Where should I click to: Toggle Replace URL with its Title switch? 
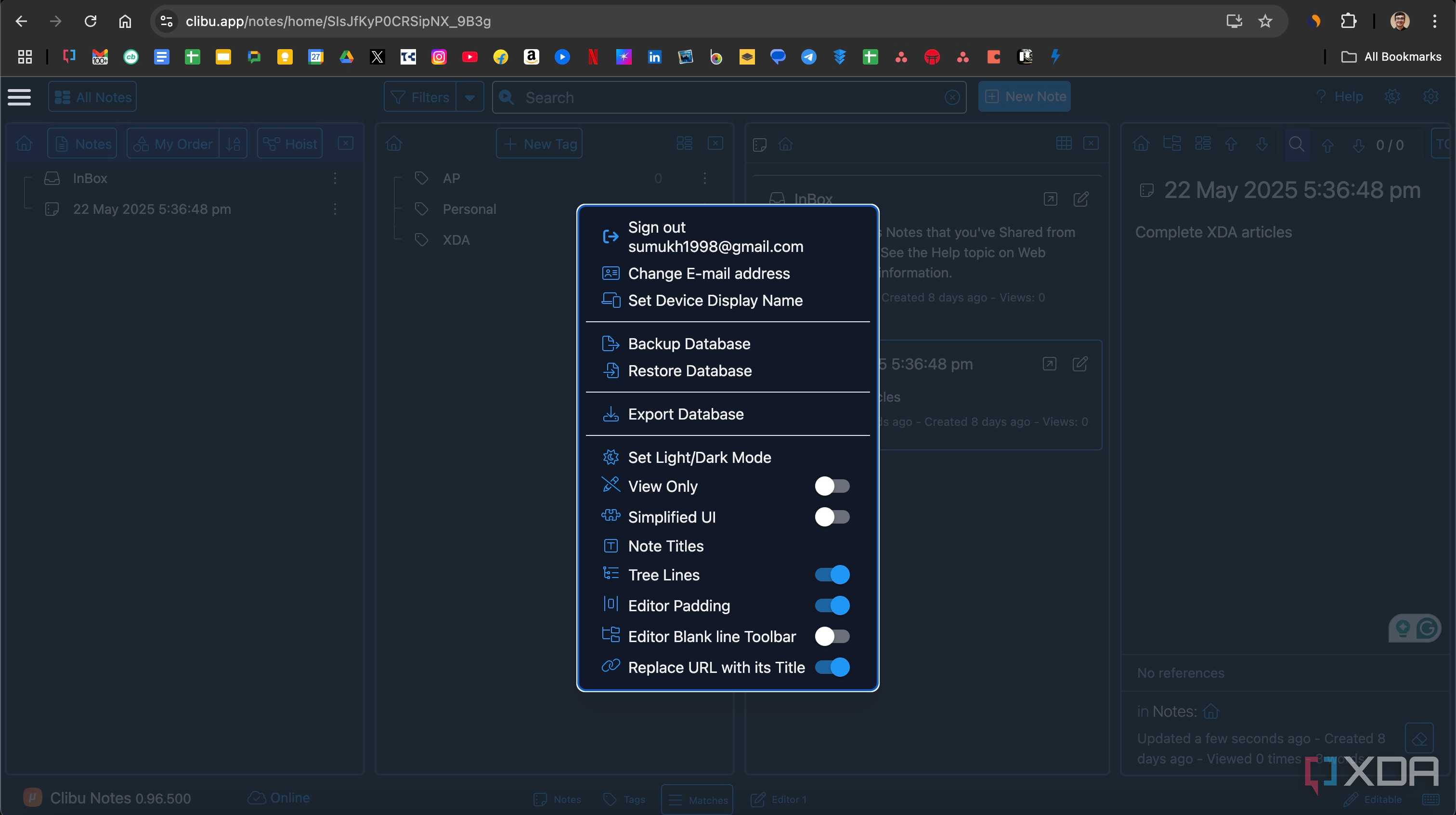click(832, 667)
